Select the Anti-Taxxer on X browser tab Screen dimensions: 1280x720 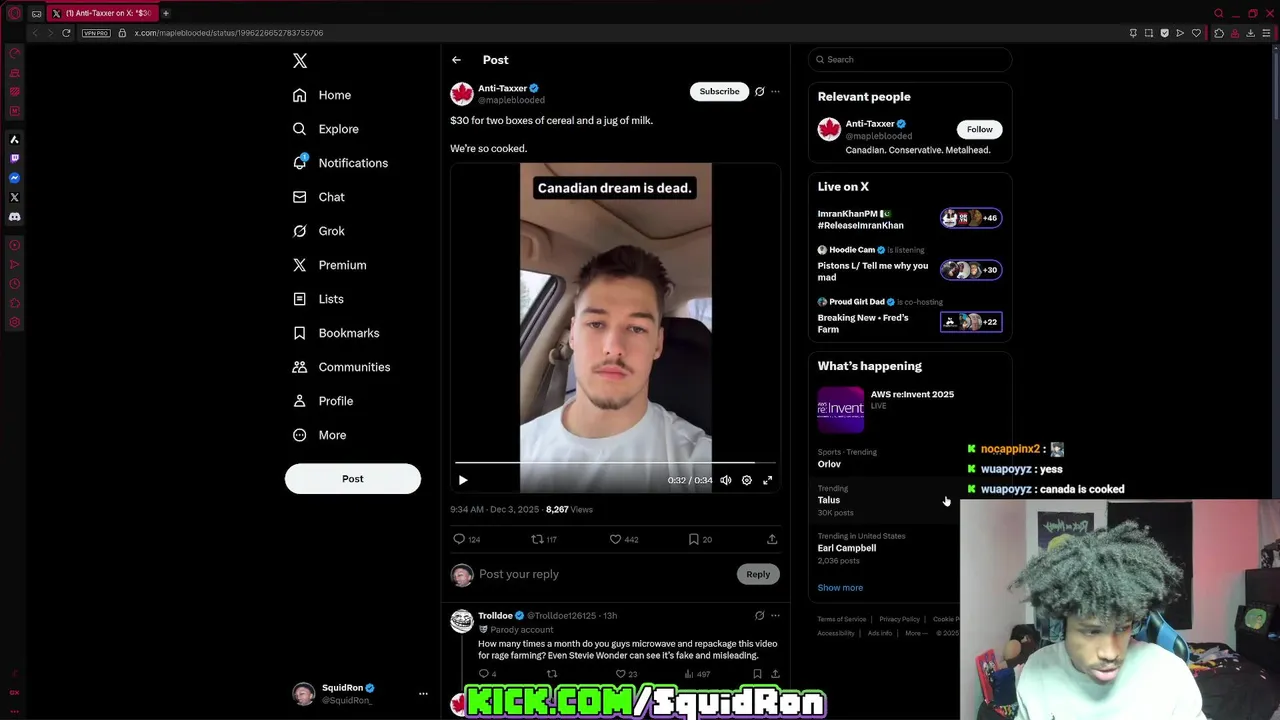103,13
